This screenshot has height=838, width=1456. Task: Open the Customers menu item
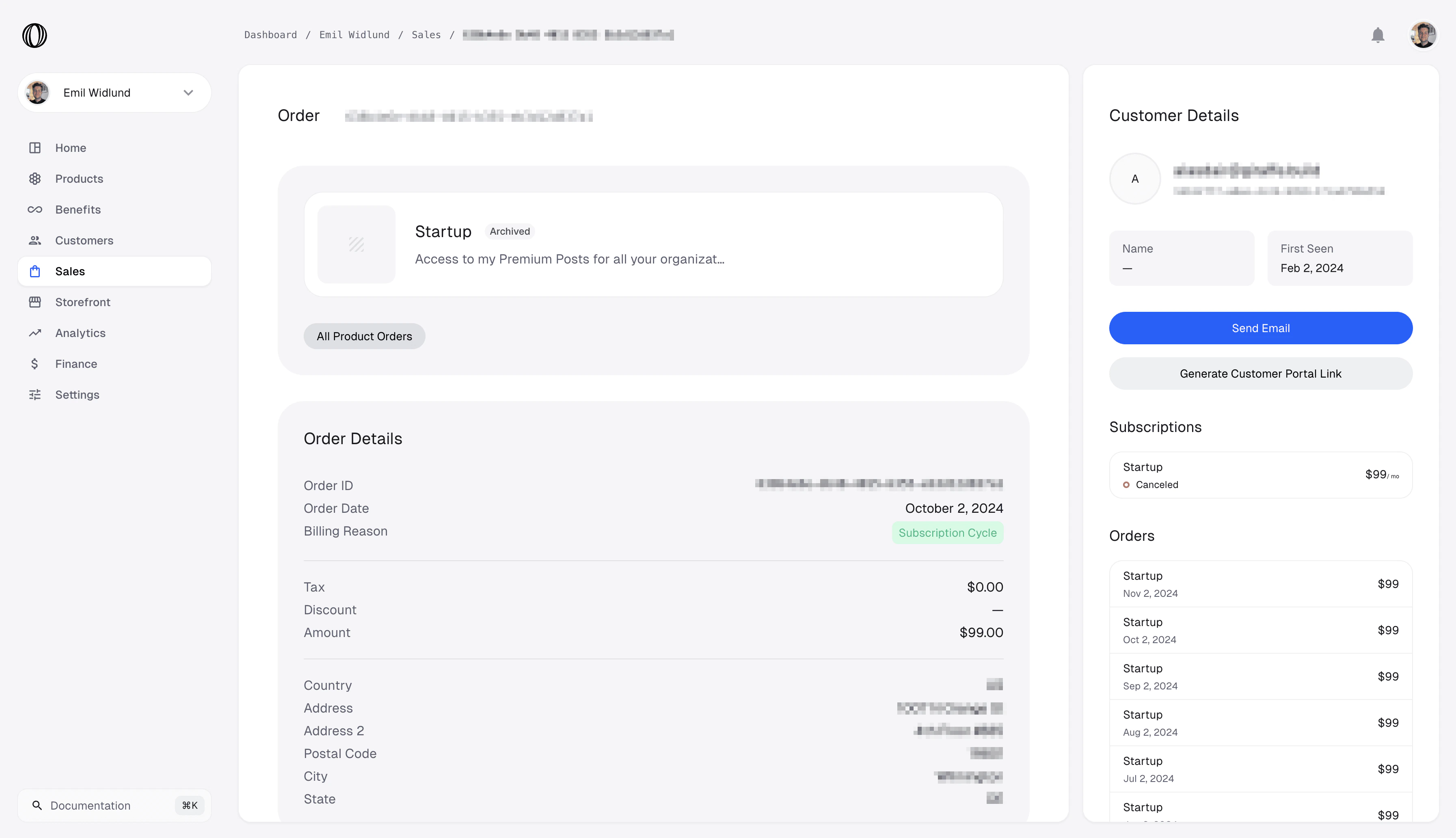tap(84, 241)
